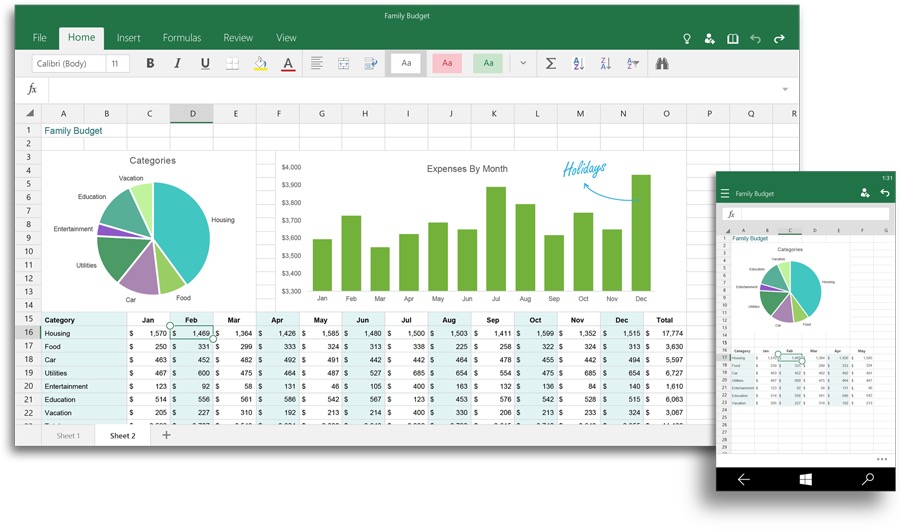
Task: Click the Share person icon in desktop window
Action: 710,38
